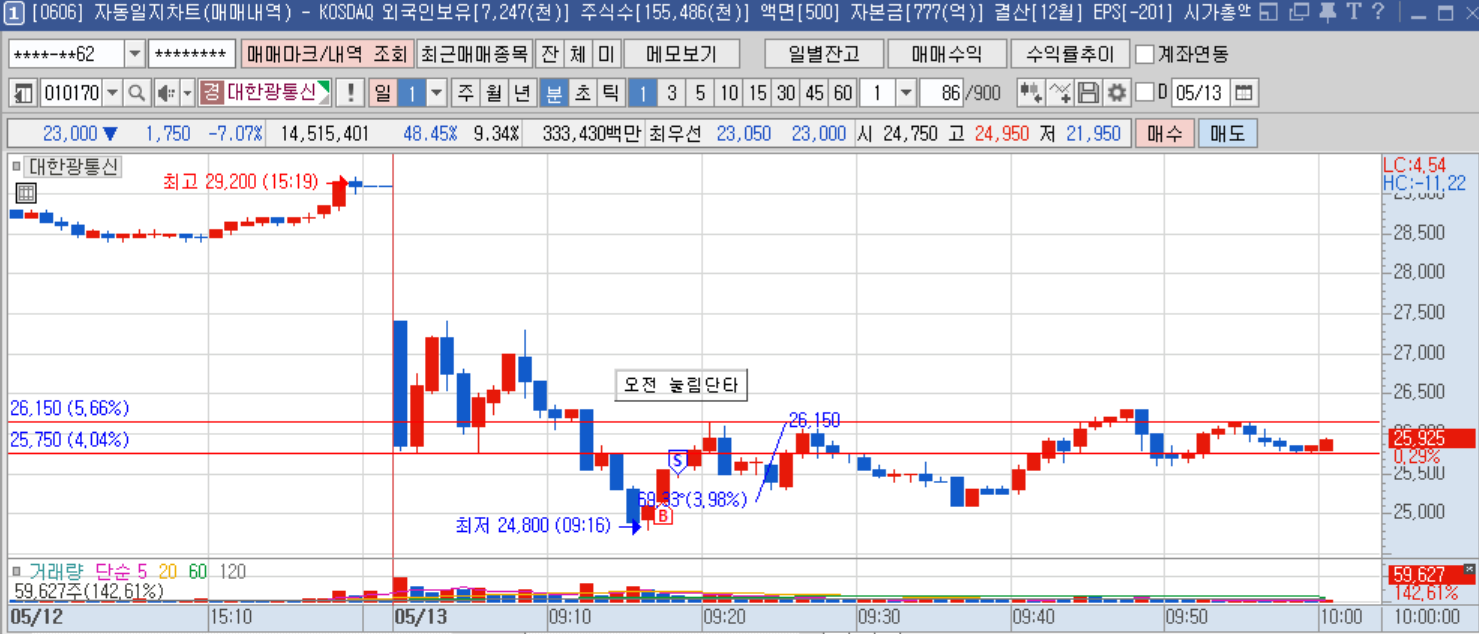Switch to 월 monthly chart

494,94
